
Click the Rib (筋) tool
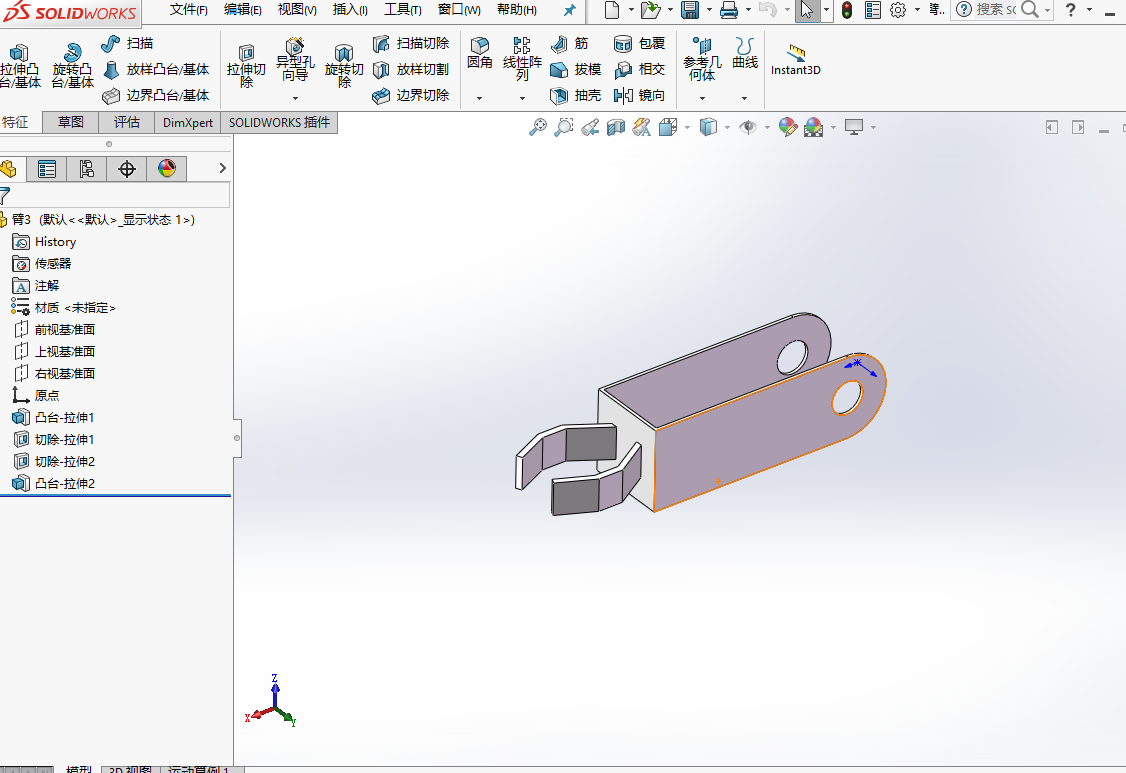point(569,44)
